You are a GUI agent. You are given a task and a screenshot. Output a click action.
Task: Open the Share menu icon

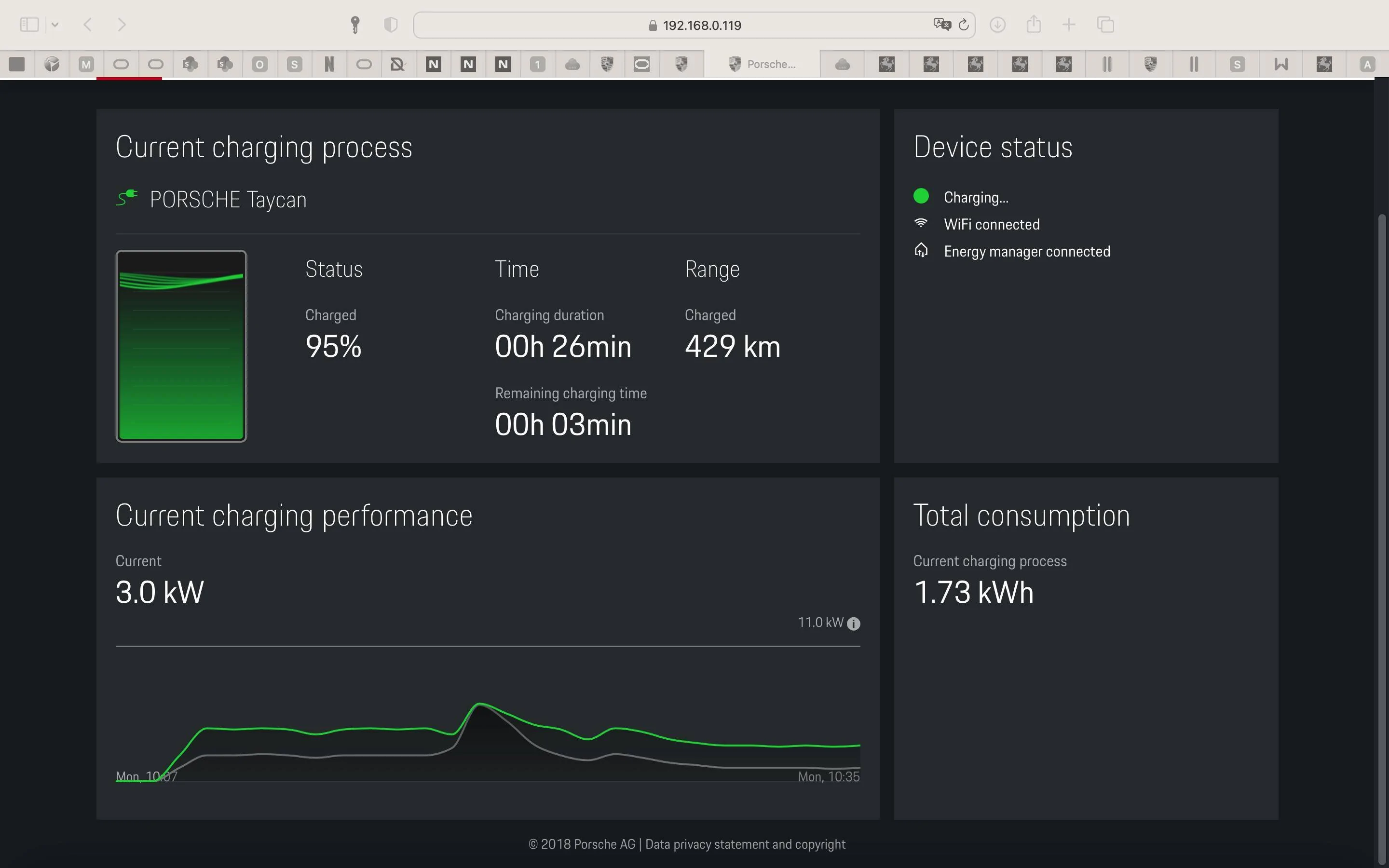pos(1034,24)
